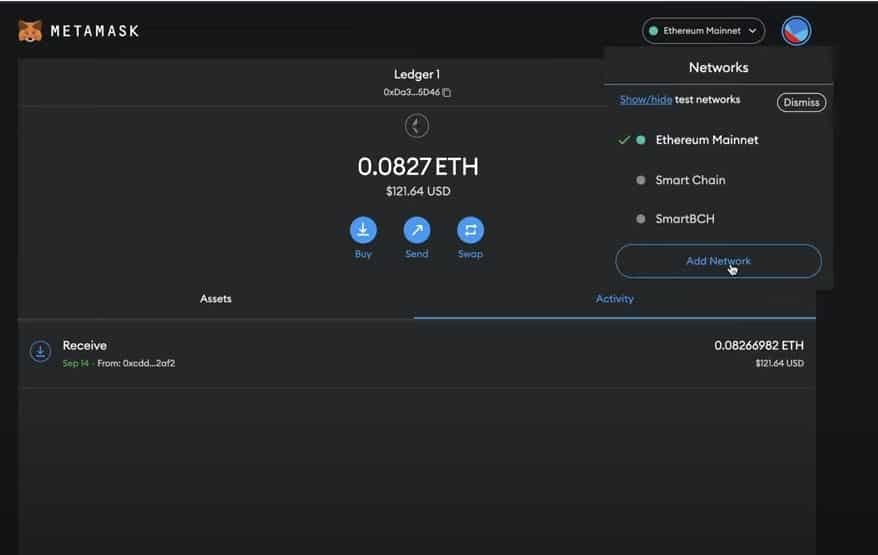Click the MetaMask fox logo

pyautogui.click(x=30, y=31)
